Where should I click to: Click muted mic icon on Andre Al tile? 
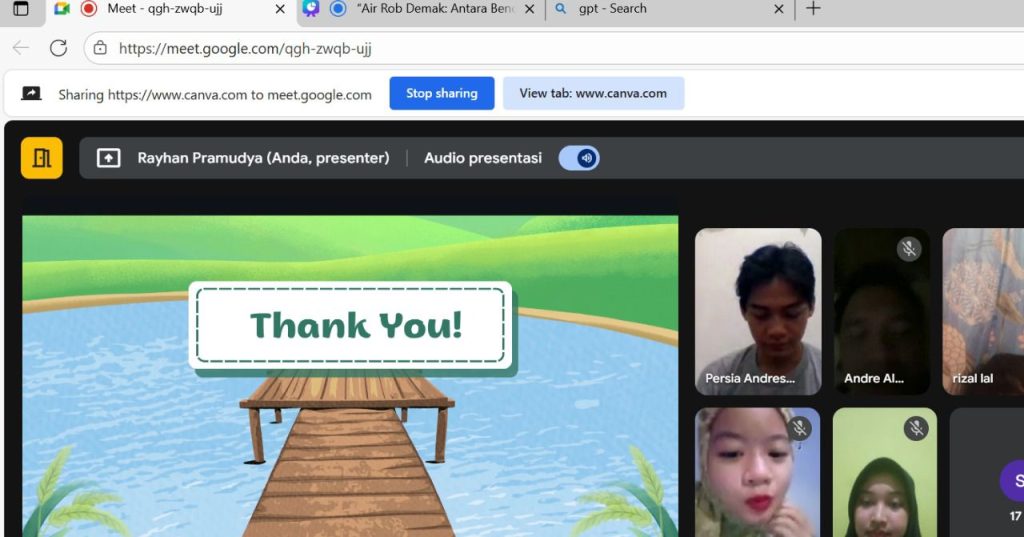tap(908, 249)
